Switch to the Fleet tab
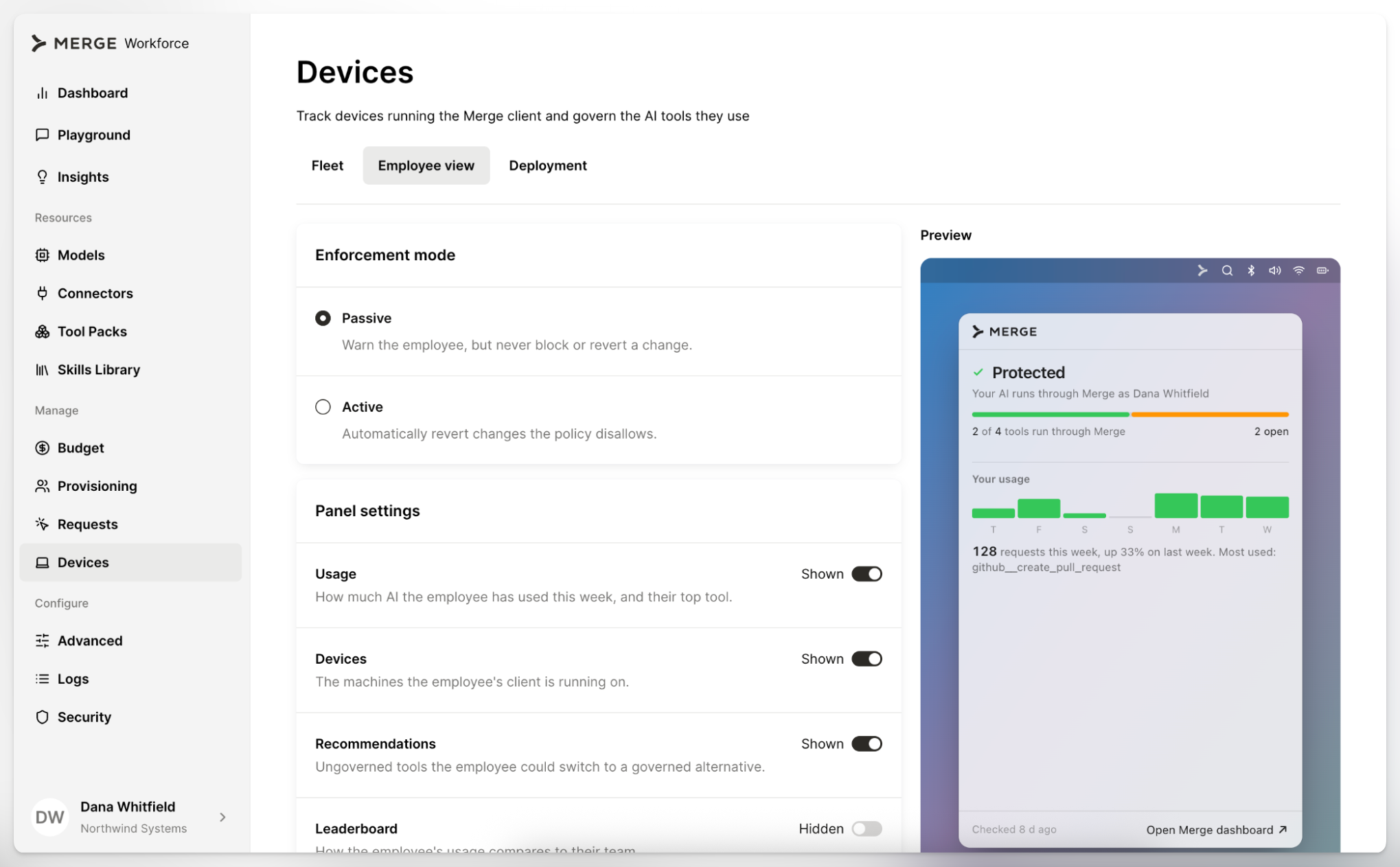 (x=328, y=165)
